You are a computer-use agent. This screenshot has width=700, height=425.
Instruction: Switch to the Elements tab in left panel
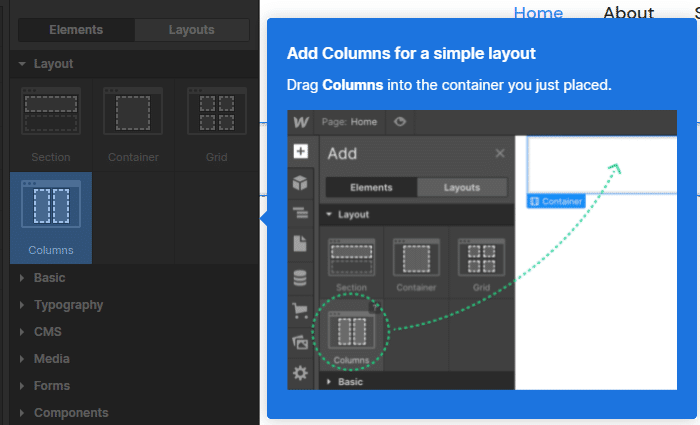pos(76,30)
